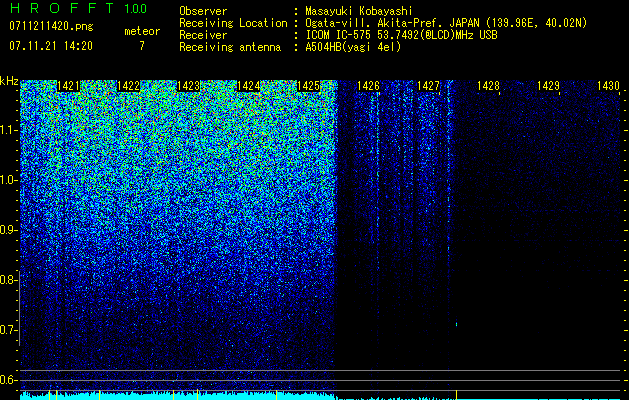
Task: Click the HROFFT 1.0.0 title text
Action: (x=78, y=8)
